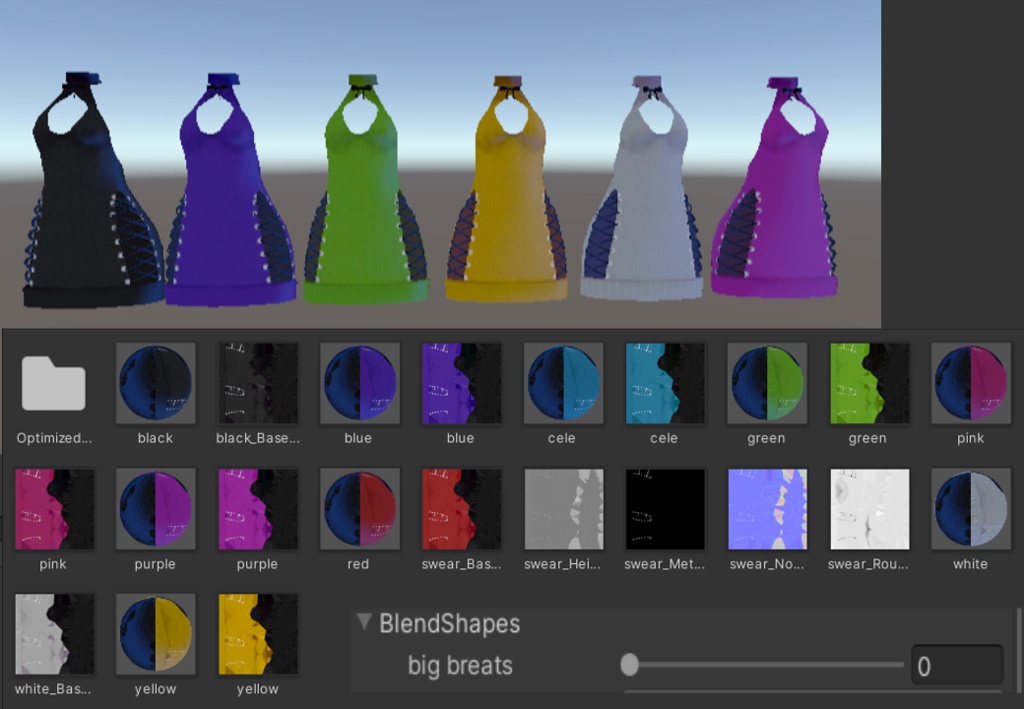Open the Optimized folder
Screen dimensions: 1024x709
[x=54, y=383]
